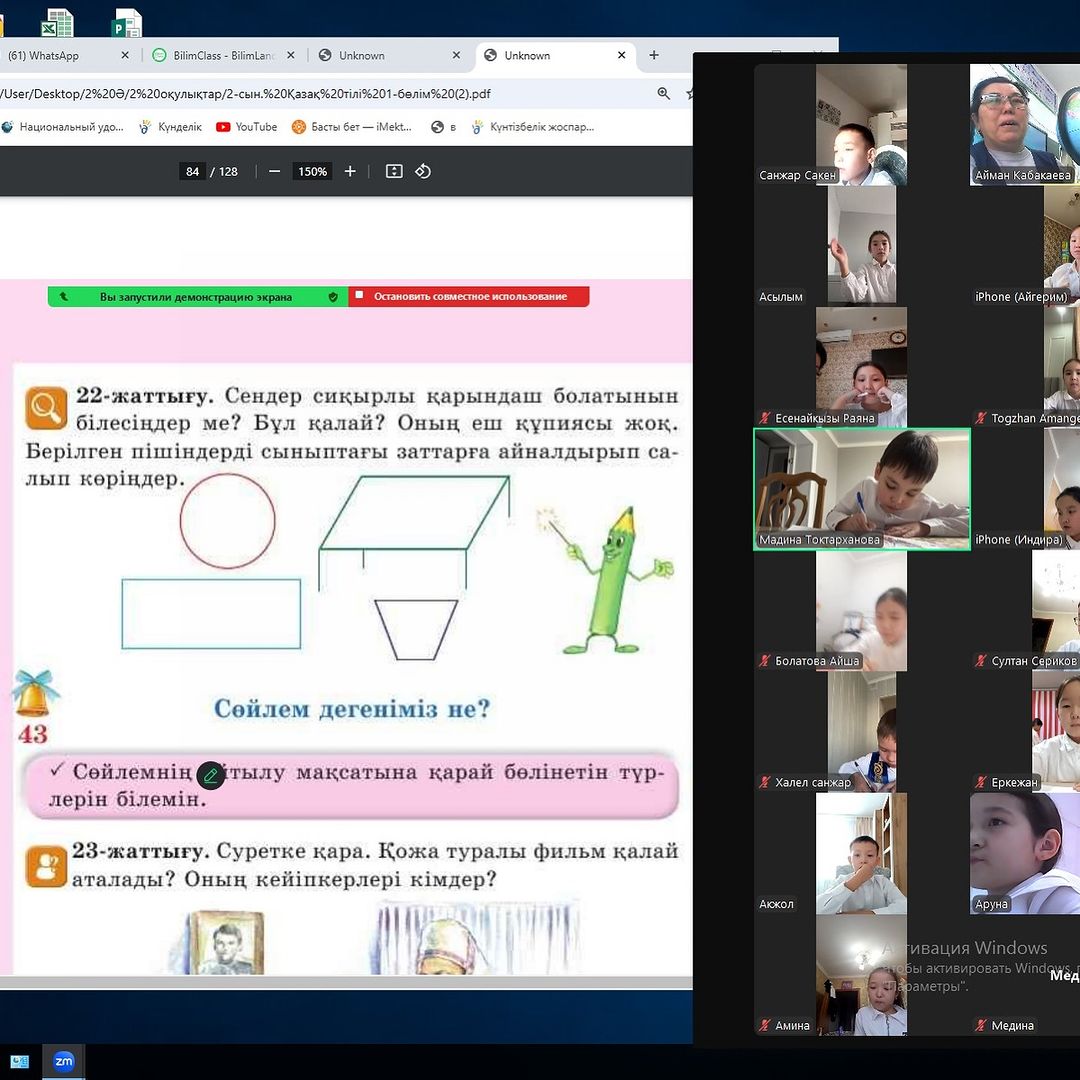This screenshot has height=1080, width=1080.
Task: Close the active Unknown PDF tab
Action: pyautogui.click(x=621, y=55)
